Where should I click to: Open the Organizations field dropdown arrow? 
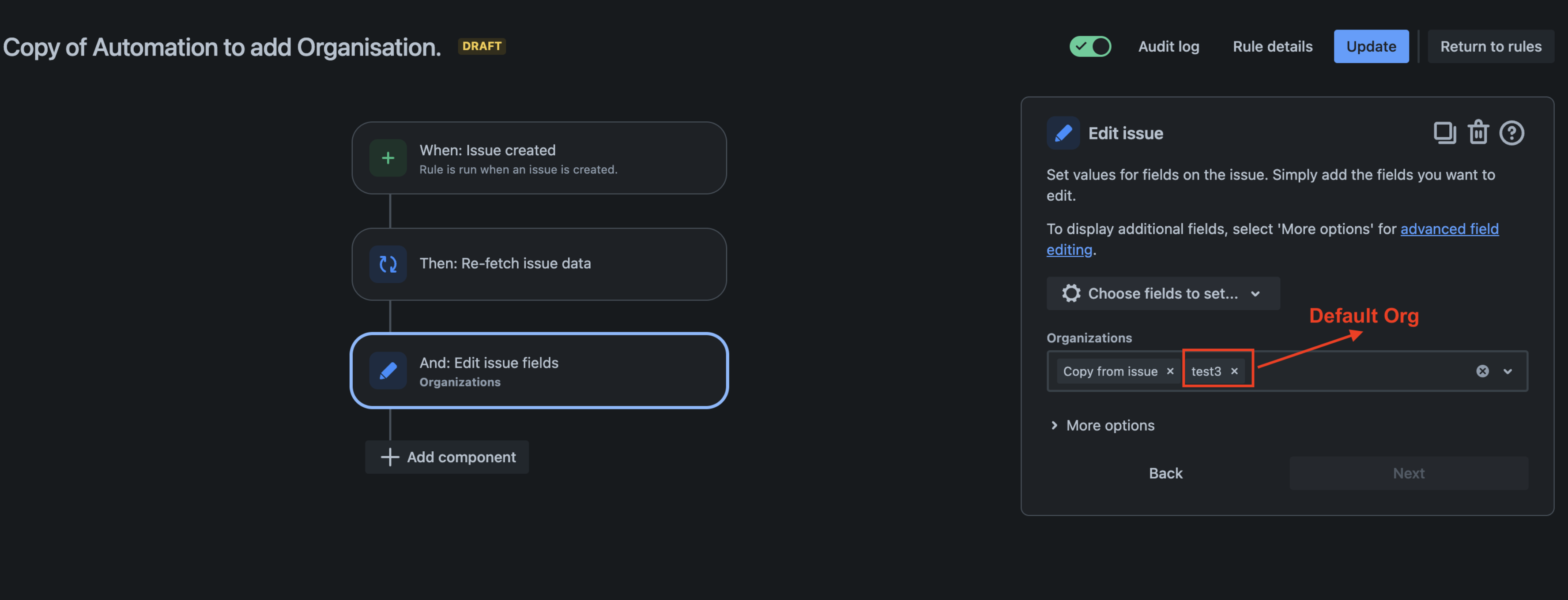point(1509,371)
